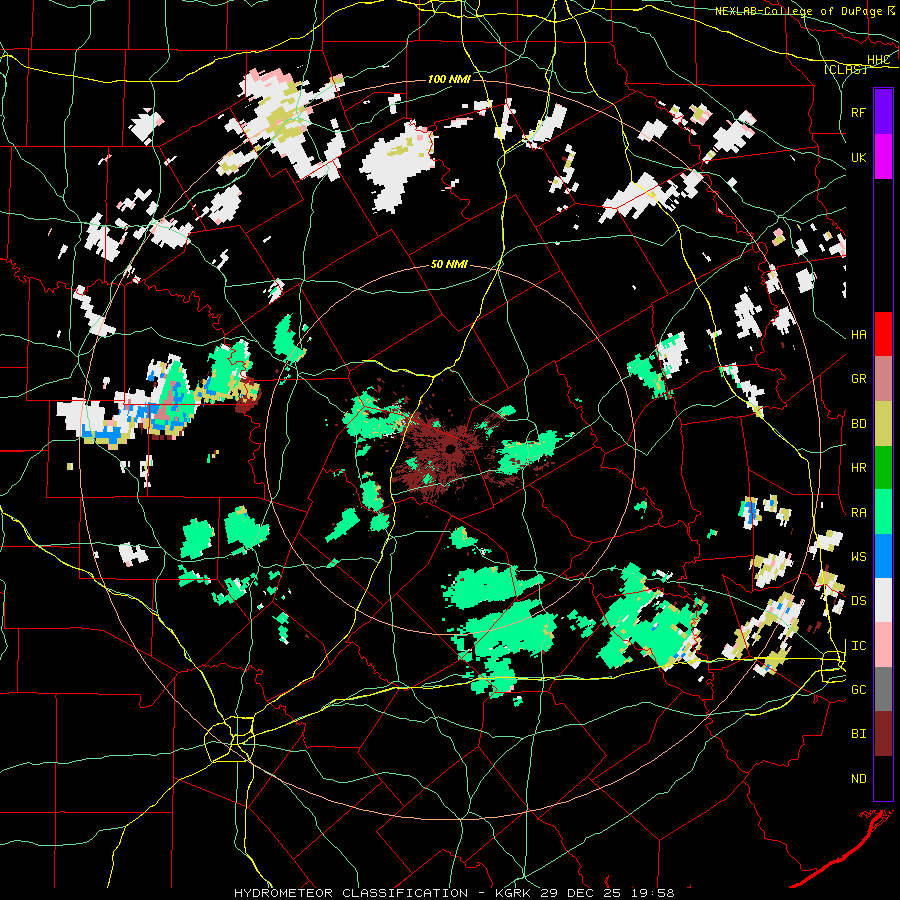Click the [CLAS] units label

point(845,69)
